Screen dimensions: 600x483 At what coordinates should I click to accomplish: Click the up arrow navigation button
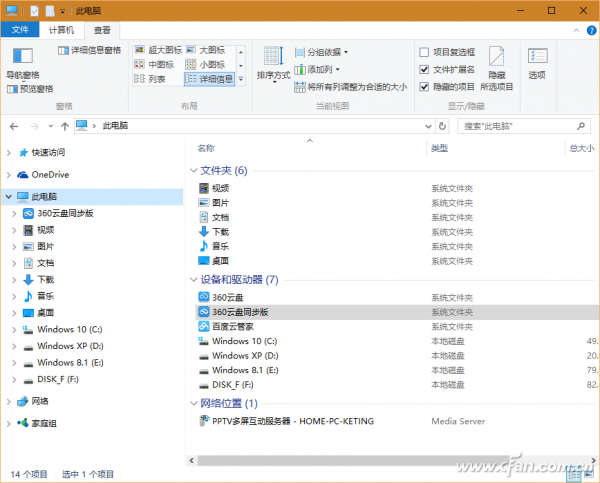[x=64, y=126]
